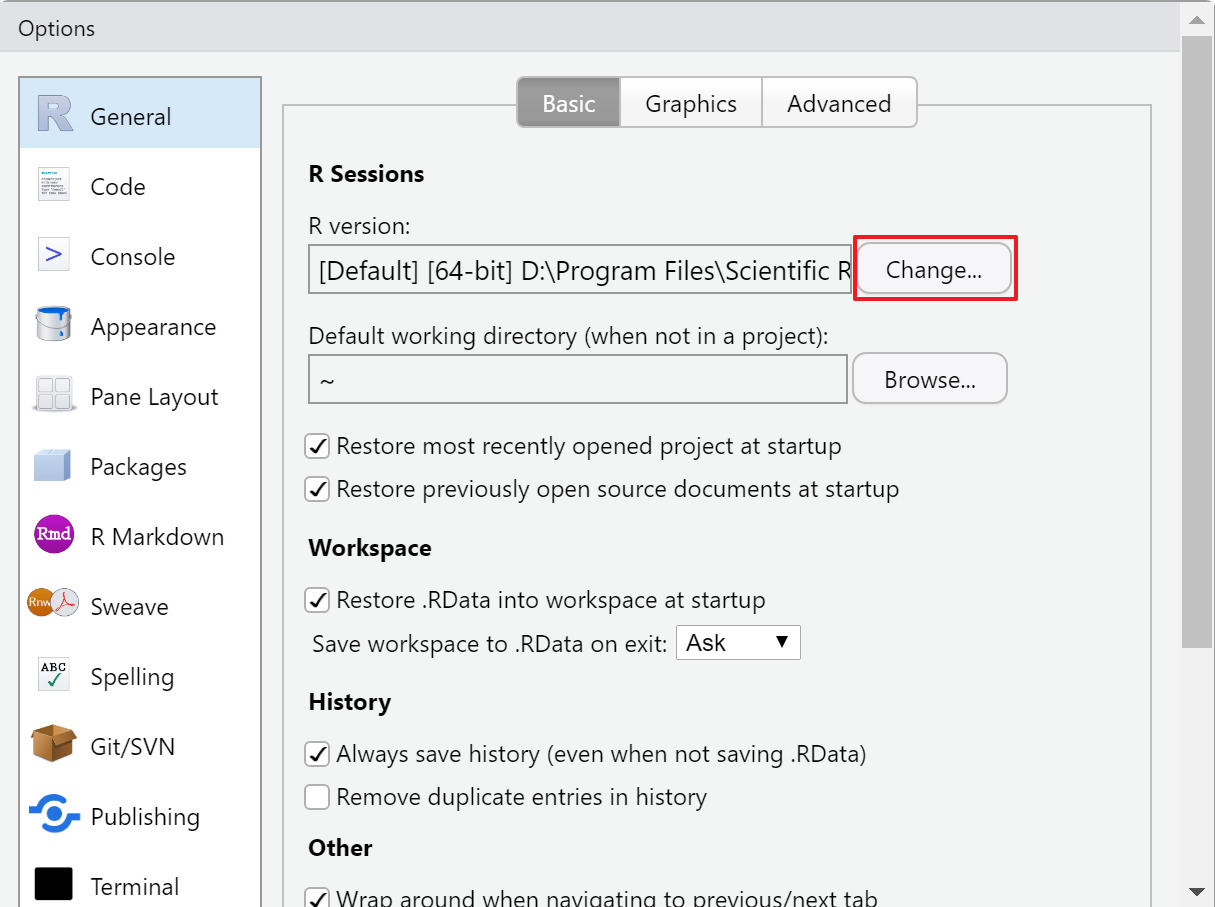Toggle Always save history checkbox

coord(318,754)
